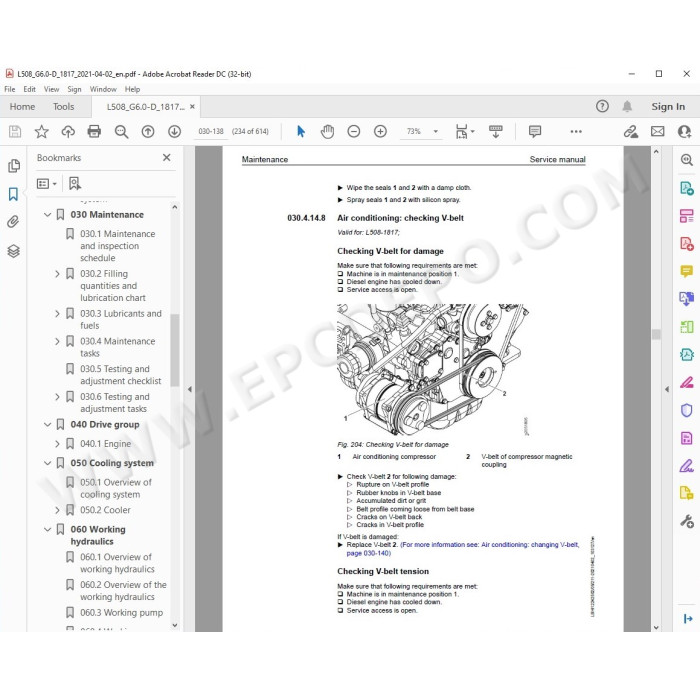Click the upload to cloud icon

68,131
